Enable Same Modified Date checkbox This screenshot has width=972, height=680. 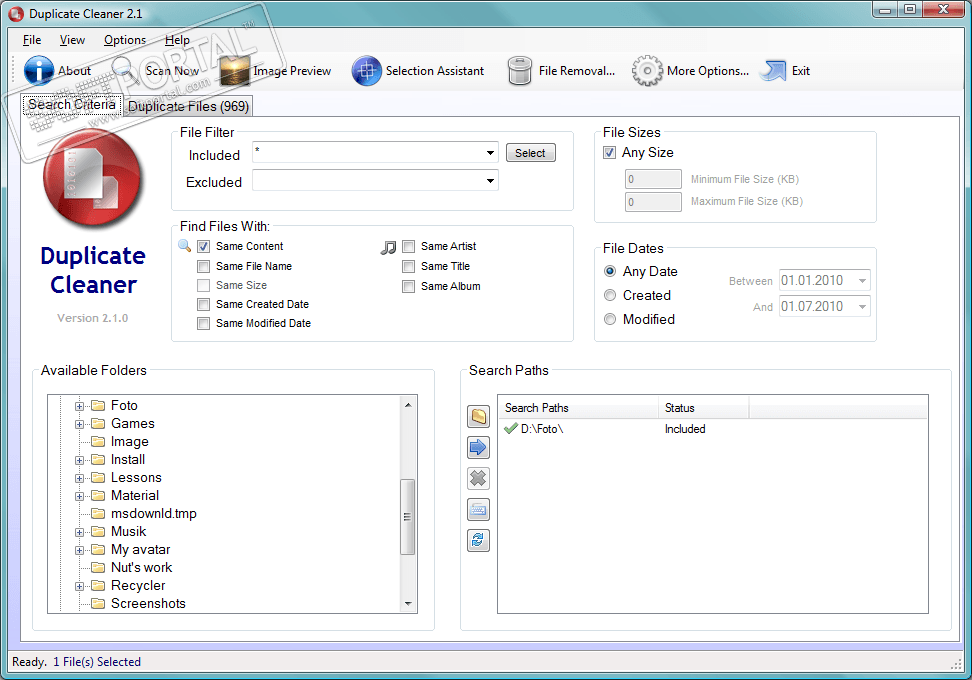click(x=203, y=323)
